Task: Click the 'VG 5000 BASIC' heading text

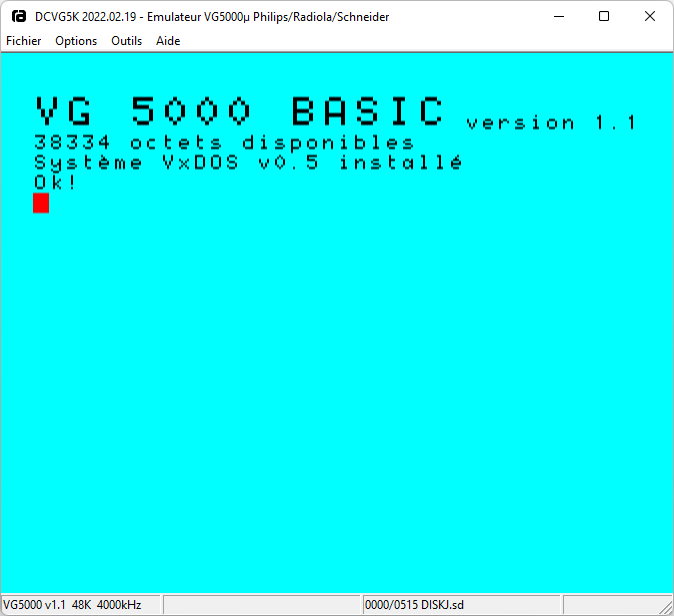Action: 239,111
